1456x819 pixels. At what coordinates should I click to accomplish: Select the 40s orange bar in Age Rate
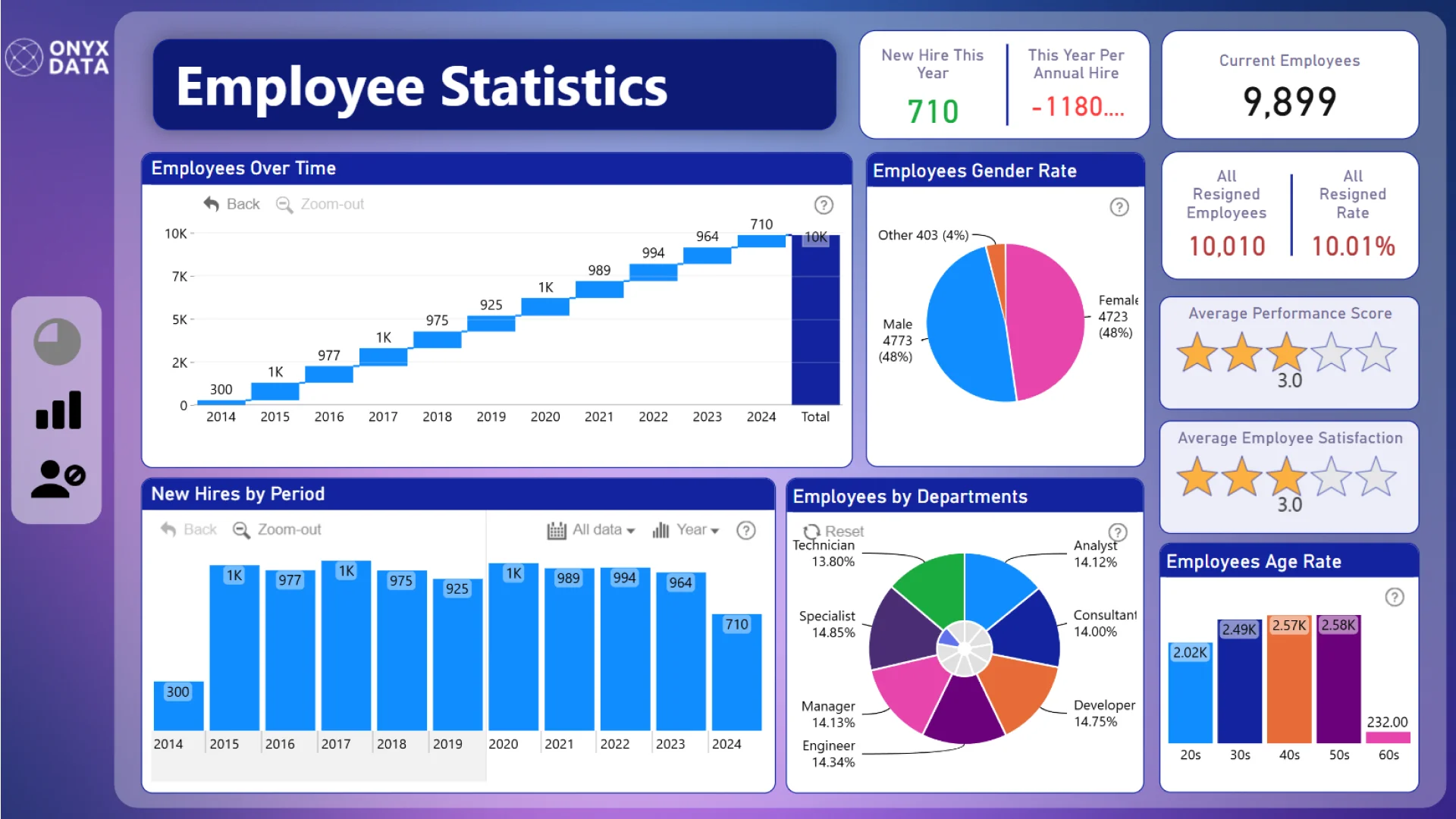click(x=1289, y=679)
